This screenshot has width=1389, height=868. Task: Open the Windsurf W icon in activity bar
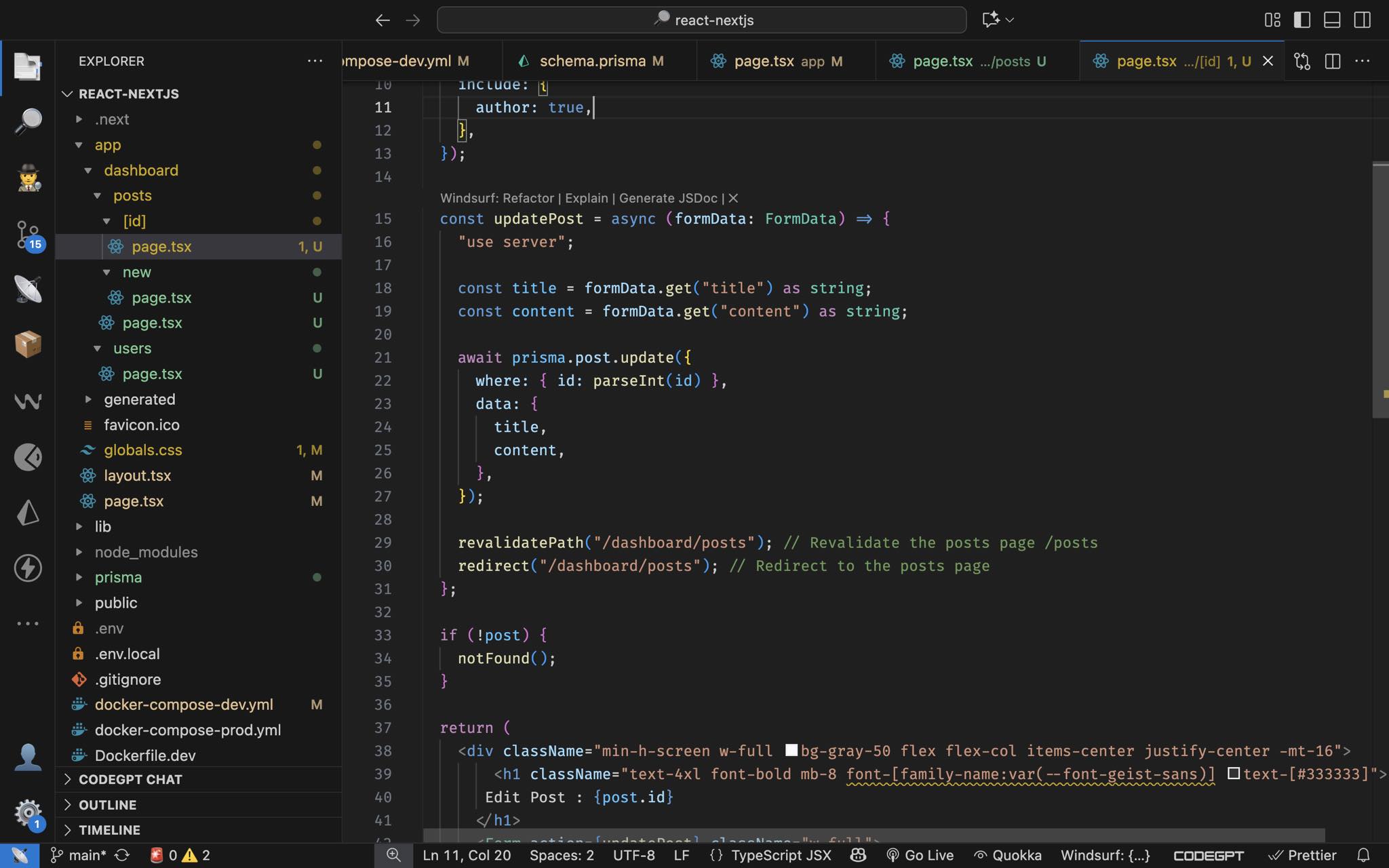pos(28,401)
